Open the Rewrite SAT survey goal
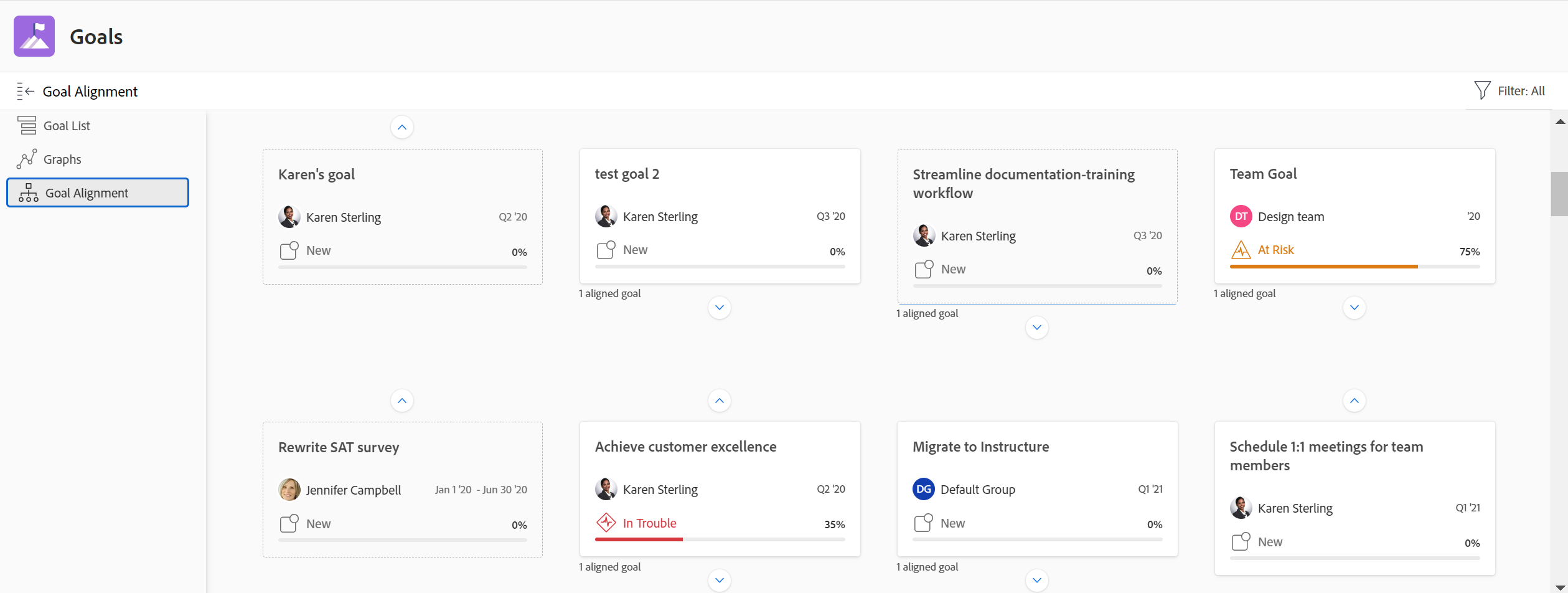This screenshot has width=1568, height=593. pyautogui.click(x=339, y=448)
